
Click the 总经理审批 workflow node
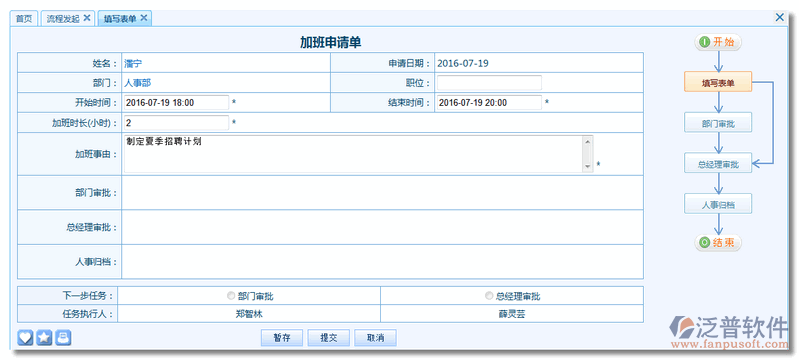click(x=718, y=163)
